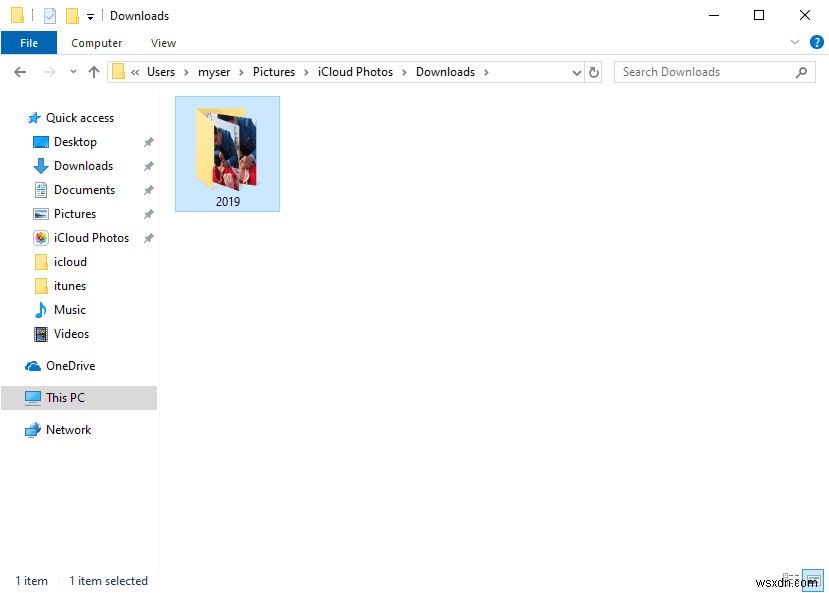Viewport: 829px width, 593px height.
Task: Minimize the Downloads window
Action: [x=714, y=15]
